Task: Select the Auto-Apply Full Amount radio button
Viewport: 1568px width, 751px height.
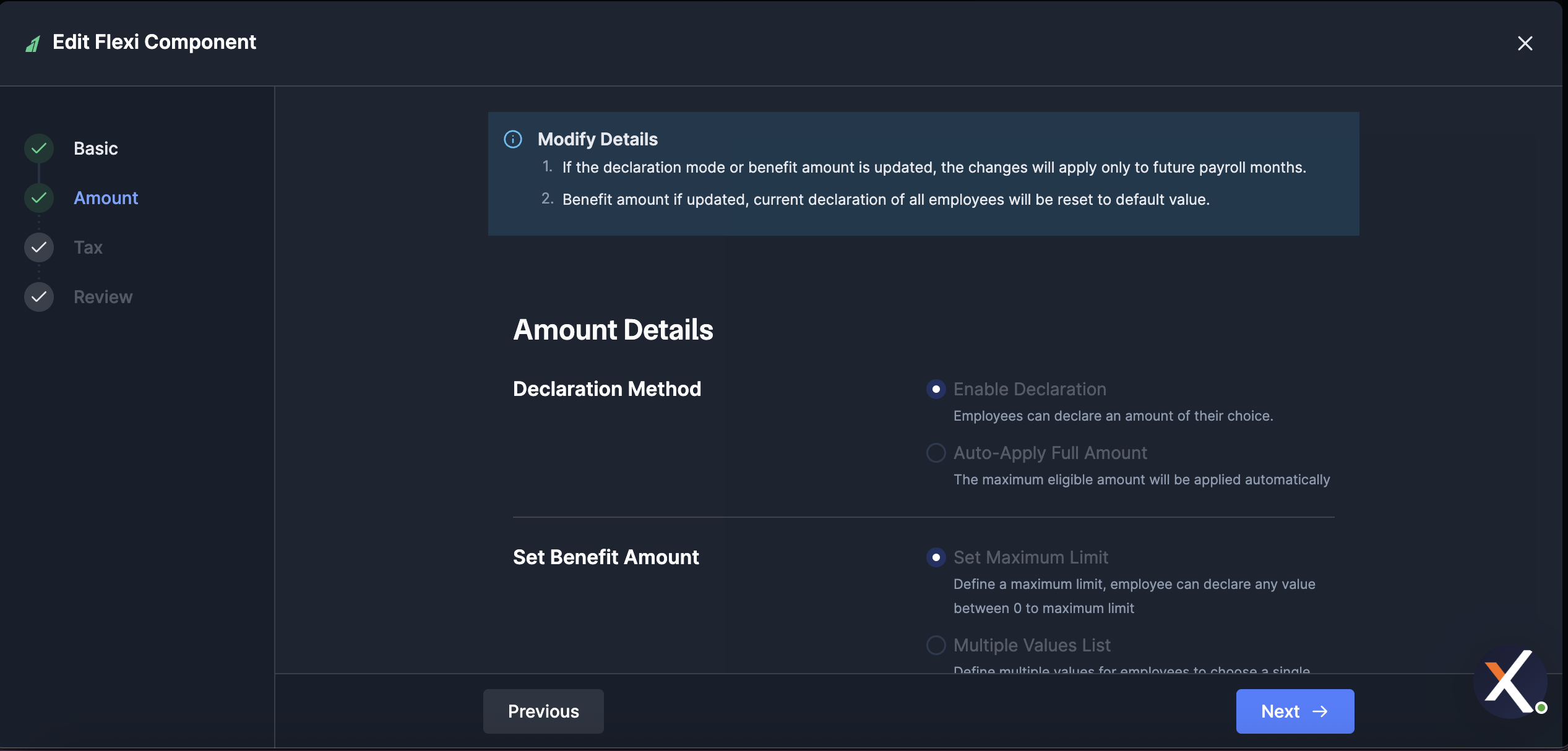Action: [x=936, y=453]
